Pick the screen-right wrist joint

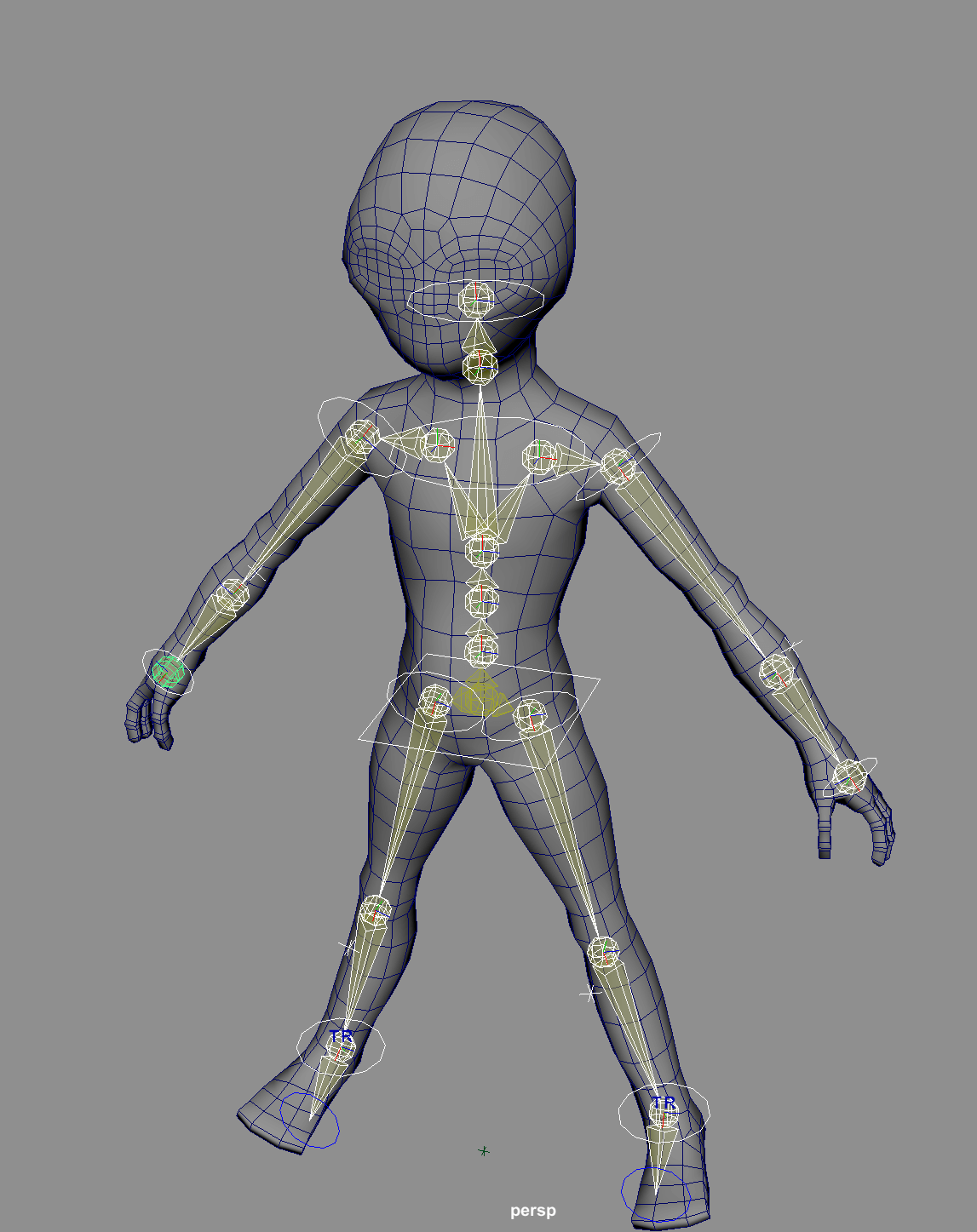(x=849, y=776)
